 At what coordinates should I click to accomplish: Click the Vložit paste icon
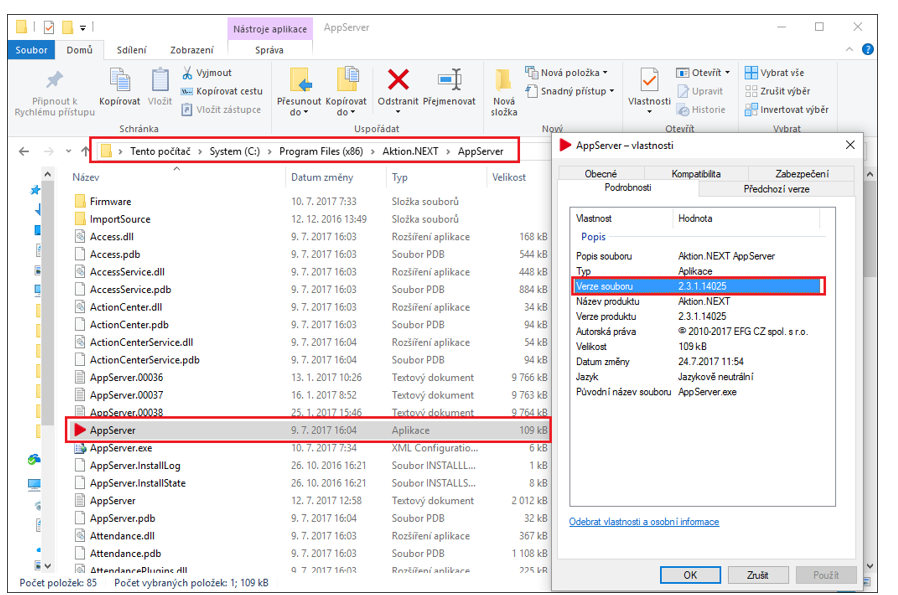pos(160,80)
